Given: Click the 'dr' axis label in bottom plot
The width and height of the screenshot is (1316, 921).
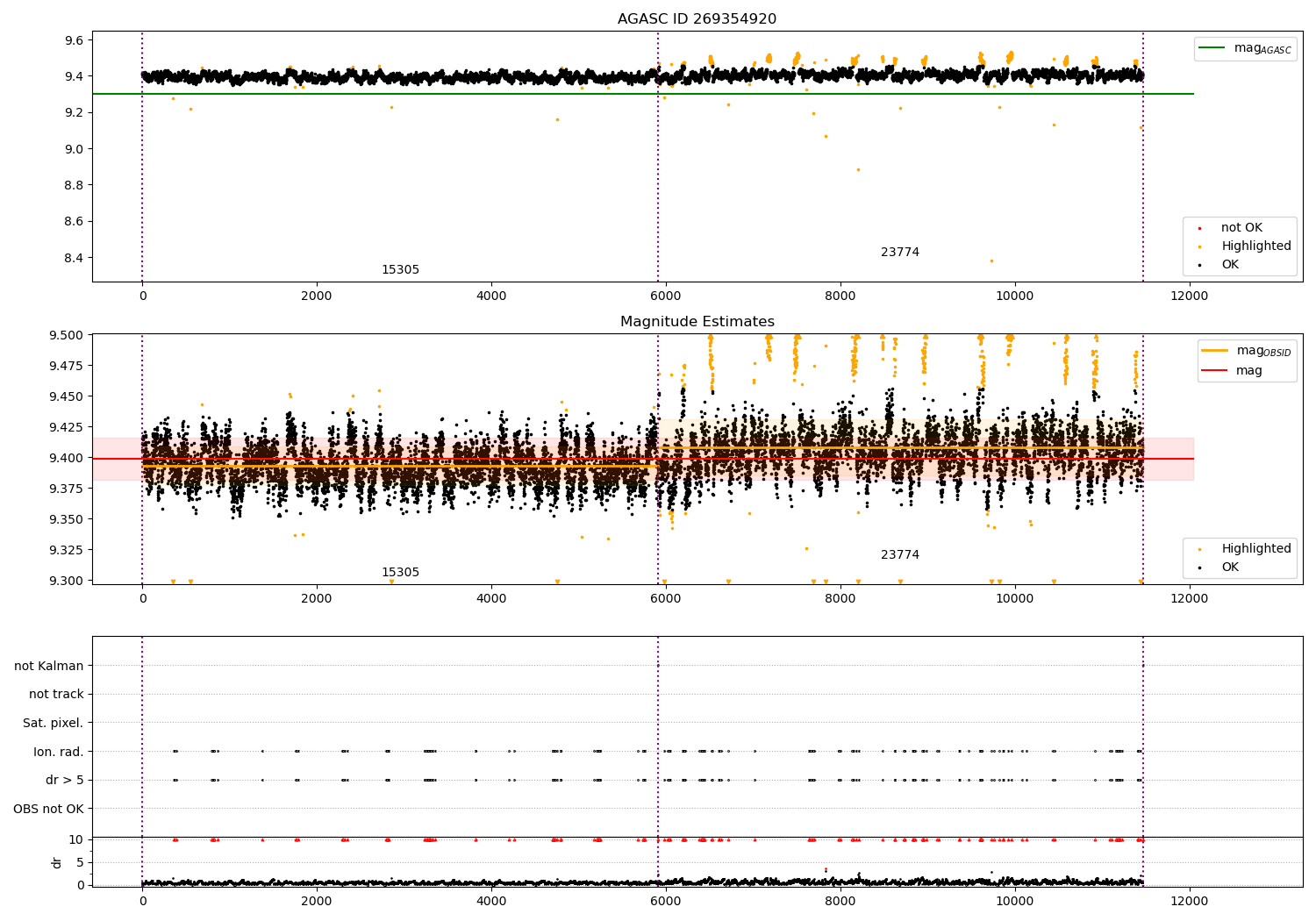Looking at the screenshot, I should click(x=57, y=862).
